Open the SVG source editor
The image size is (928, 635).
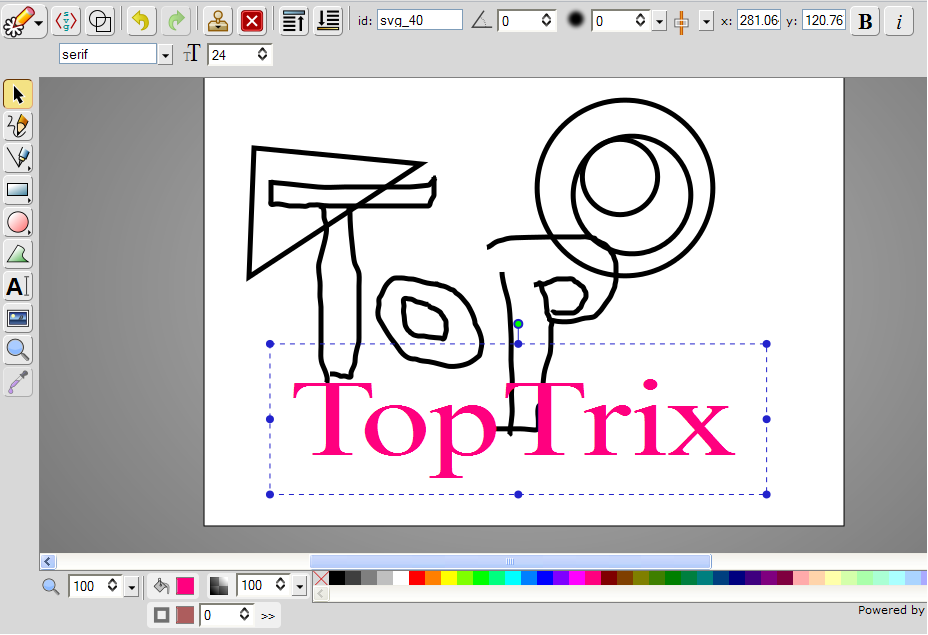[64, 20]
